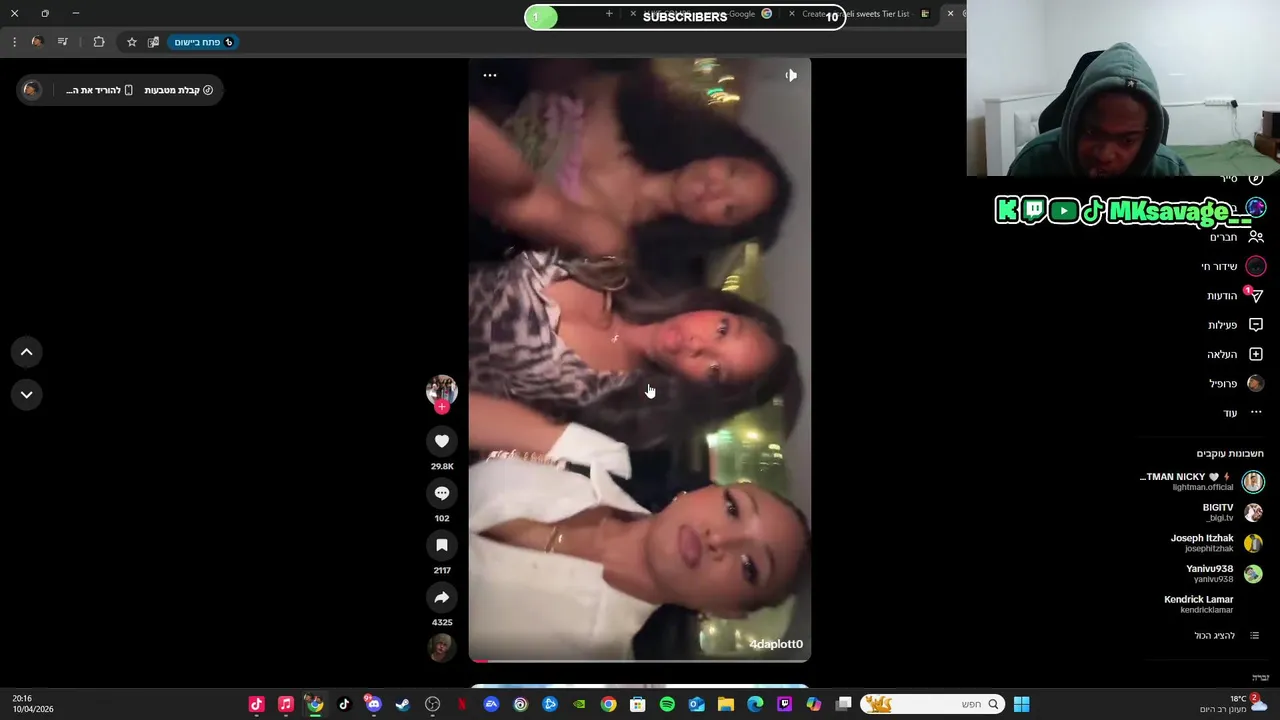Viewport: 1280px width, 720px height.
Task: Open Joseph Itzhak following account
Action: click(1216, 543)
